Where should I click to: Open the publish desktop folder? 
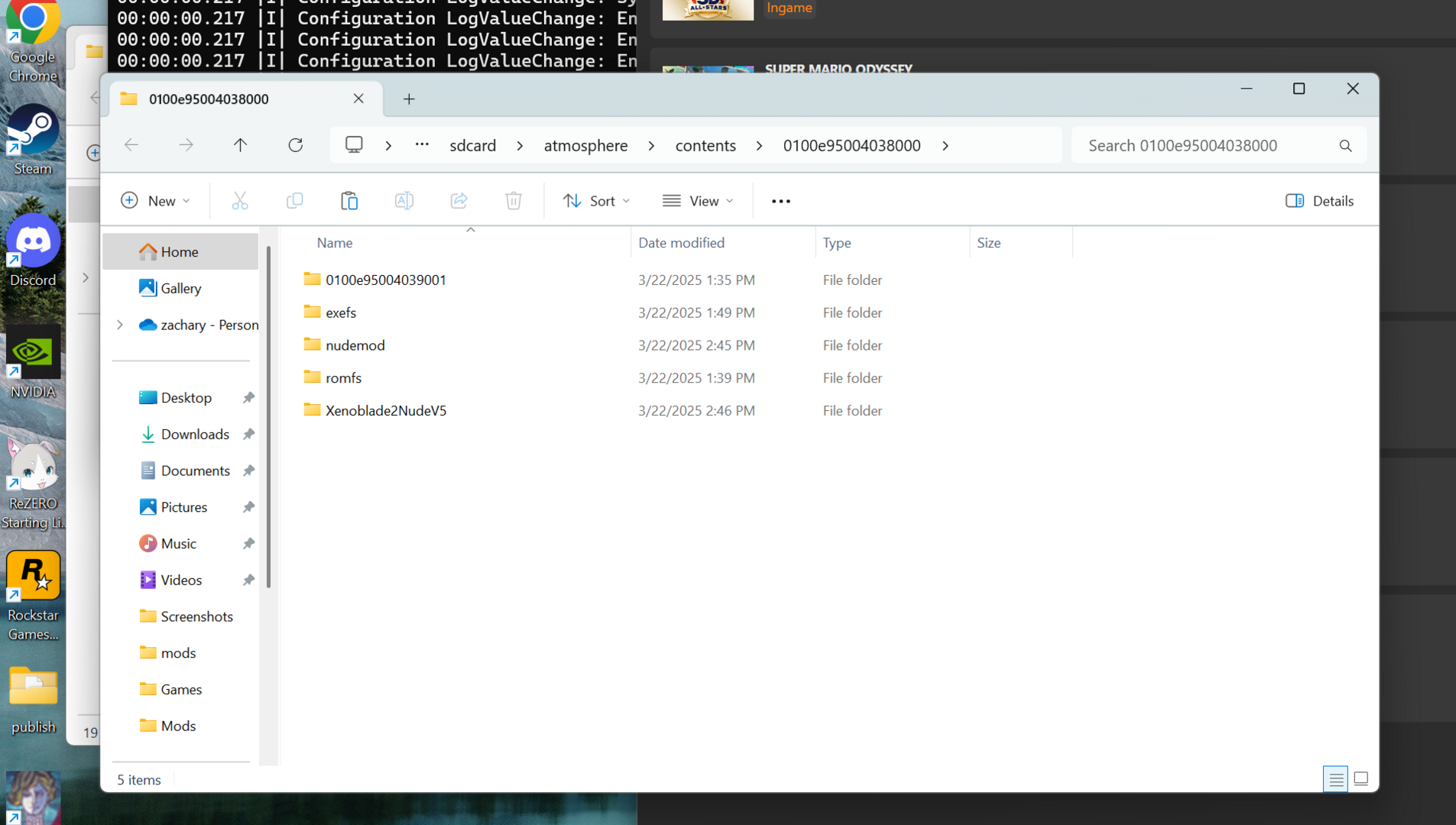pyautogui.click(x=33, y=700)
